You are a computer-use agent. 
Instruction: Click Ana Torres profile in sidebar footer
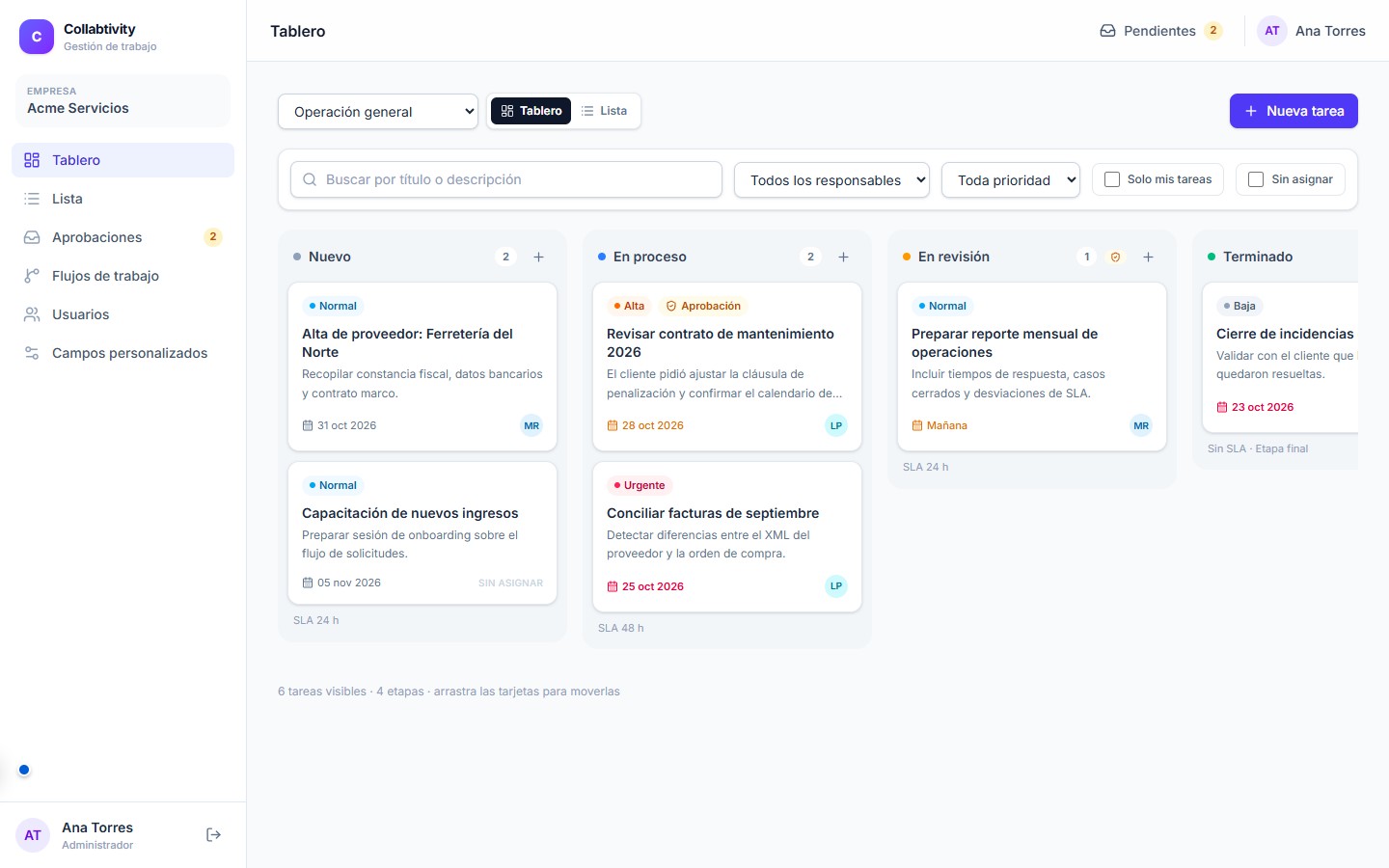coord(97,835)
